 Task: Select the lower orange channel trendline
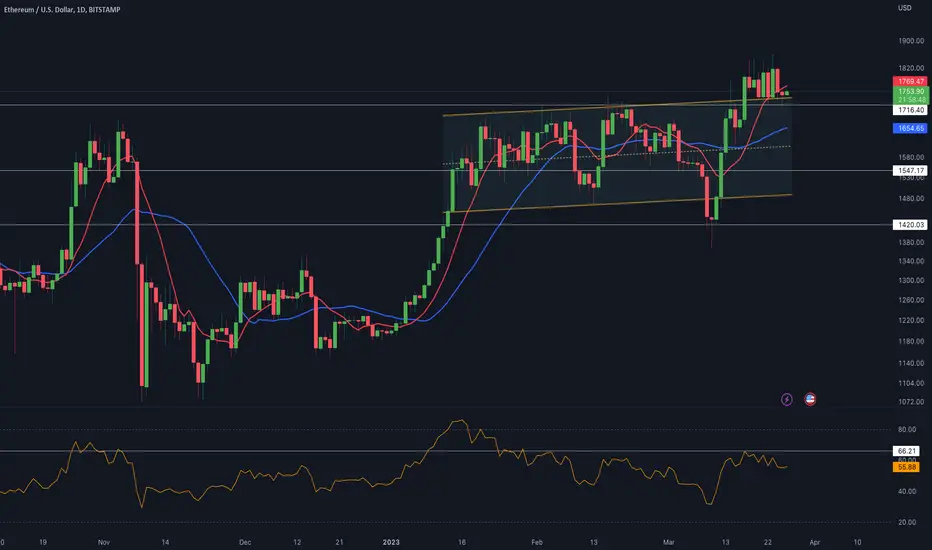point(618,204)
